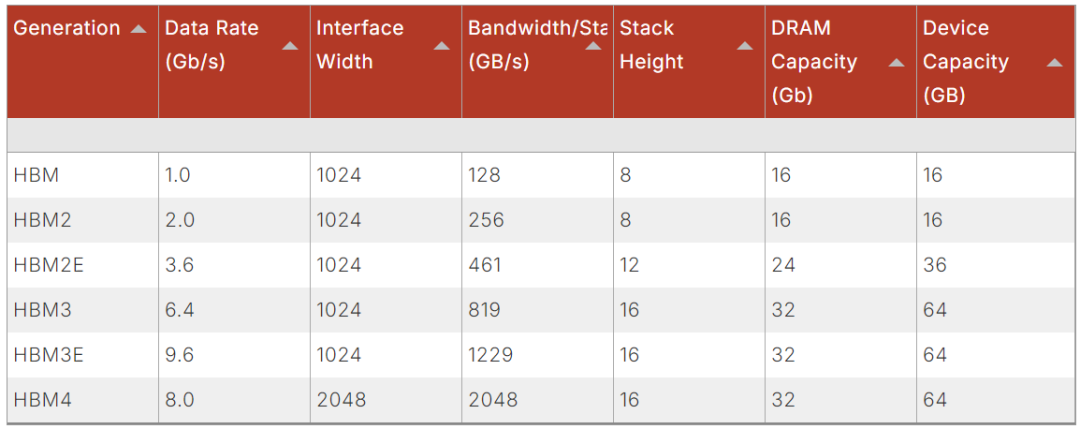Click the Generation column sort arrow
The width and height of the screenshot is (1080, 429).
point(139,28)
